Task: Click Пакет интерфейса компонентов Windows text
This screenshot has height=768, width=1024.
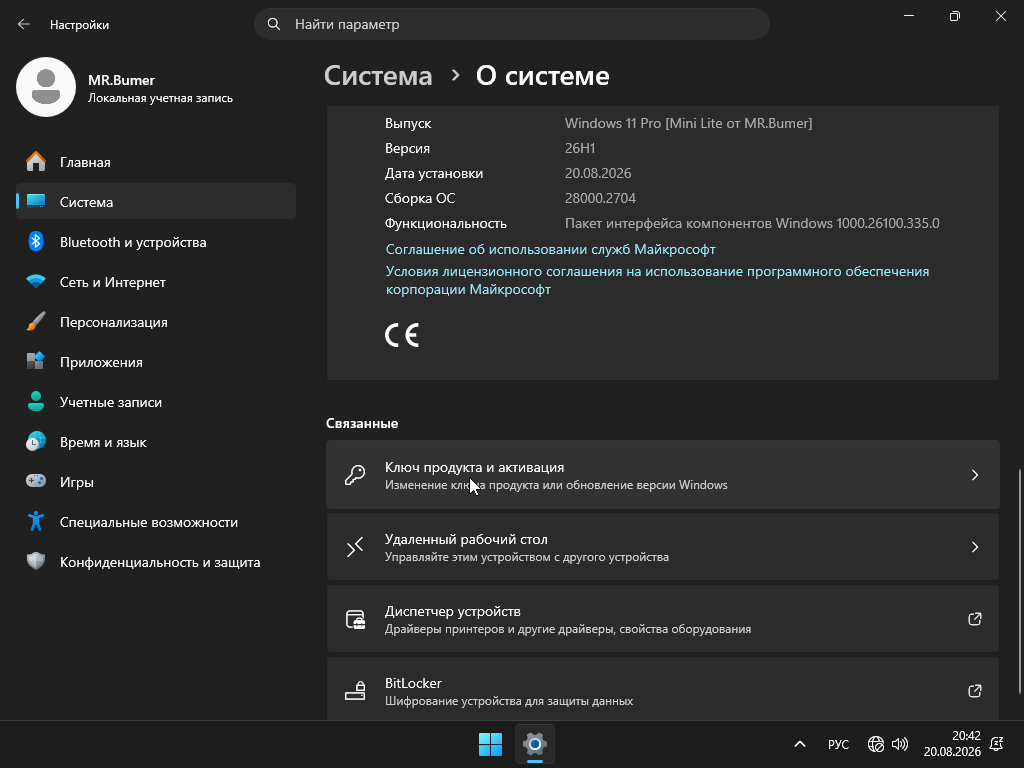Action: 752,223
